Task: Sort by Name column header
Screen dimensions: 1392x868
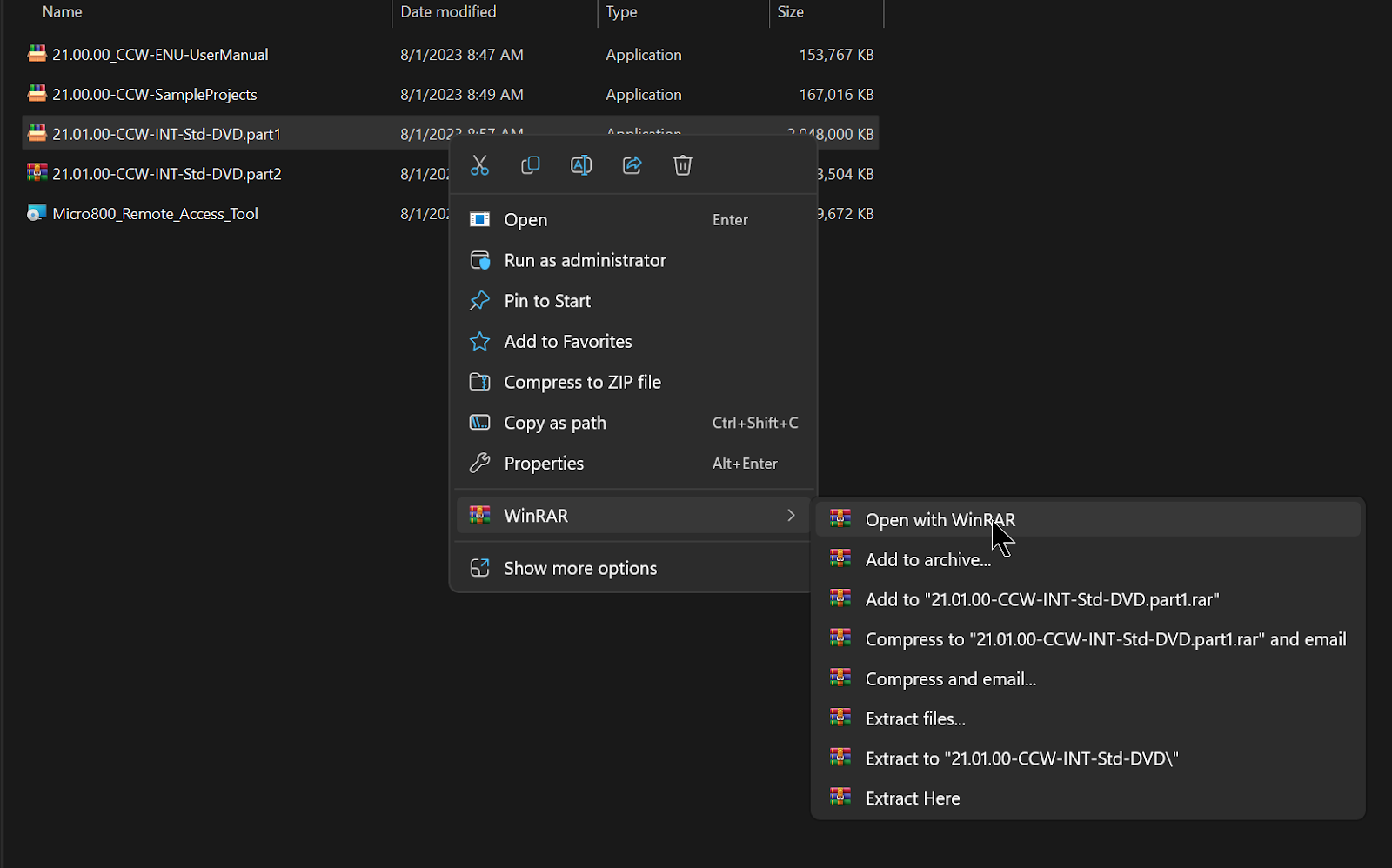Action: pos(63,12)
